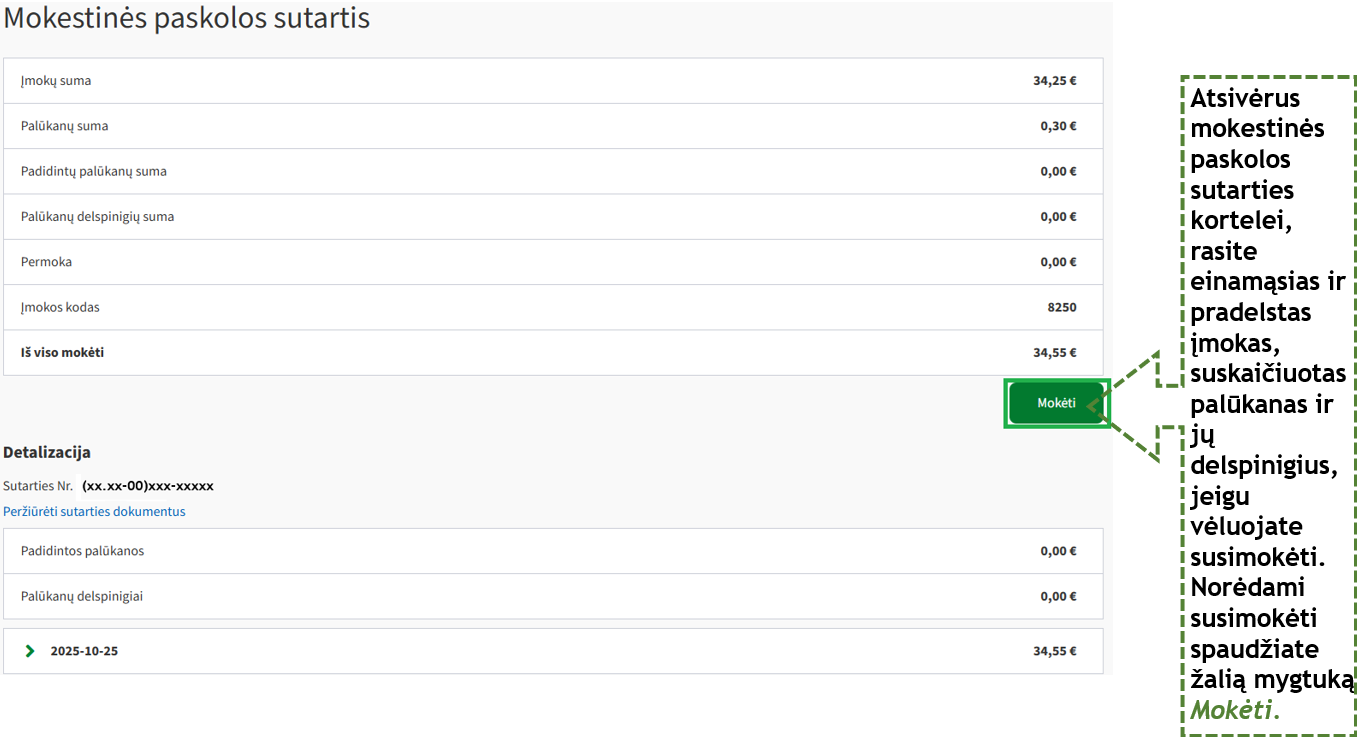
Task: Click the green annotation text box
Action: click(1267, 405)
